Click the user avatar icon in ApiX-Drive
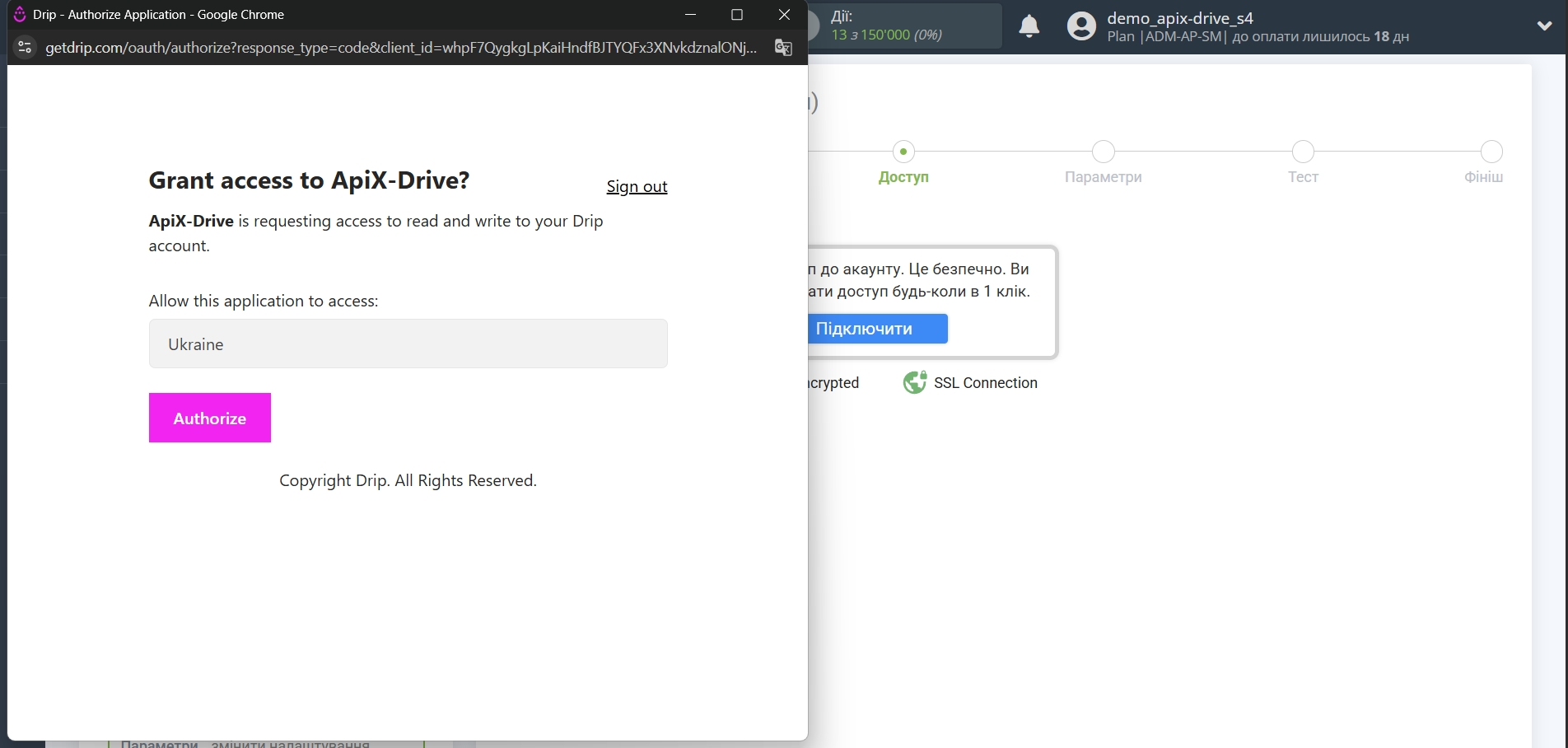The image size is (1568, 748). tap(1081, 26)
